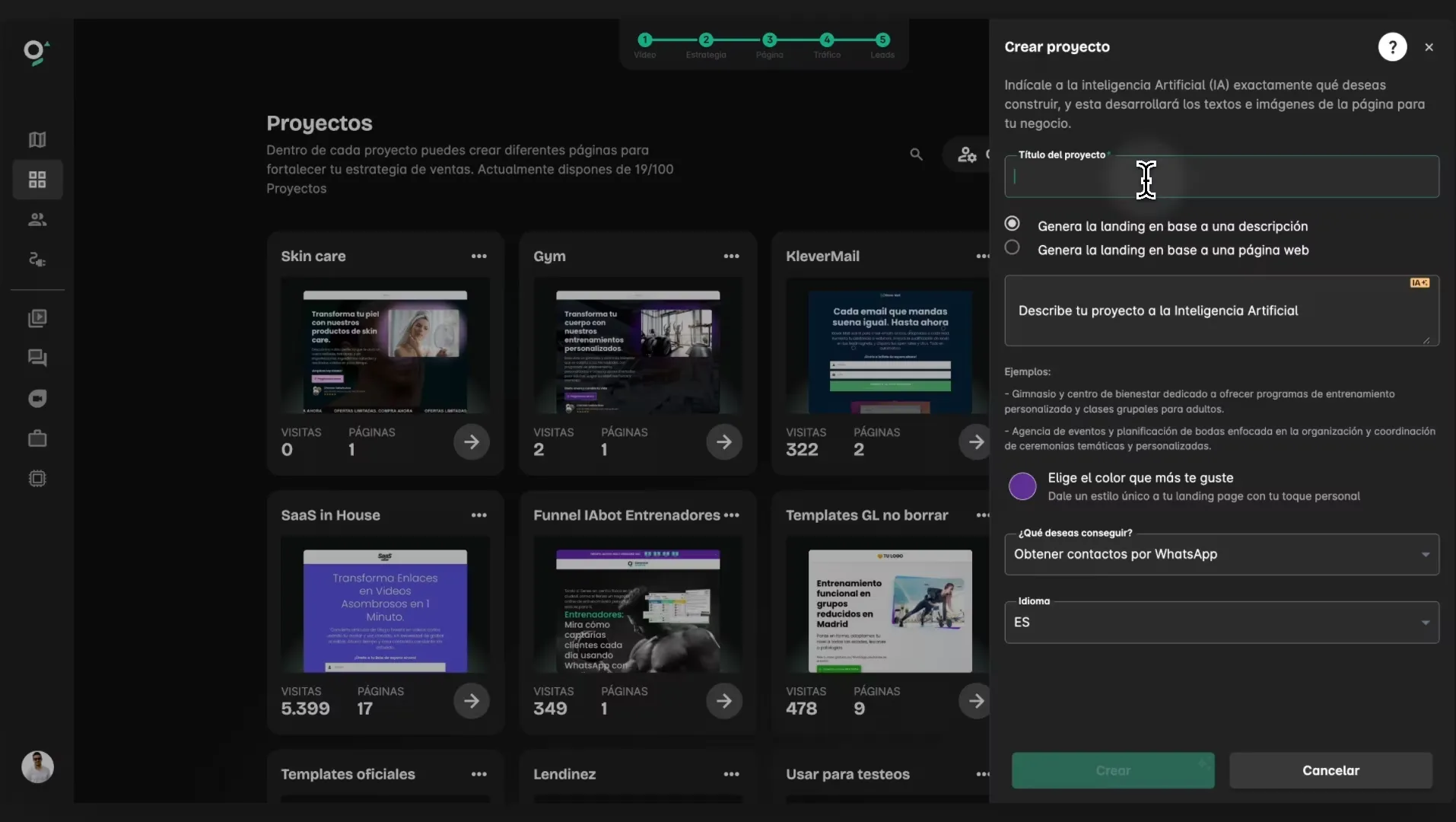Open Skin care project thumbnail
1456x822 pixels.
pos(385,346)
